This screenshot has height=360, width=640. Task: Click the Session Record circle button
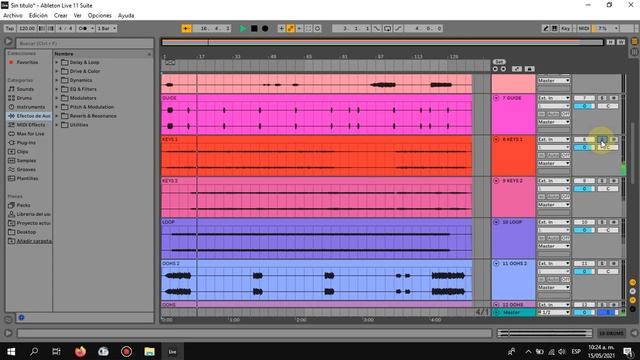(318, 28)
